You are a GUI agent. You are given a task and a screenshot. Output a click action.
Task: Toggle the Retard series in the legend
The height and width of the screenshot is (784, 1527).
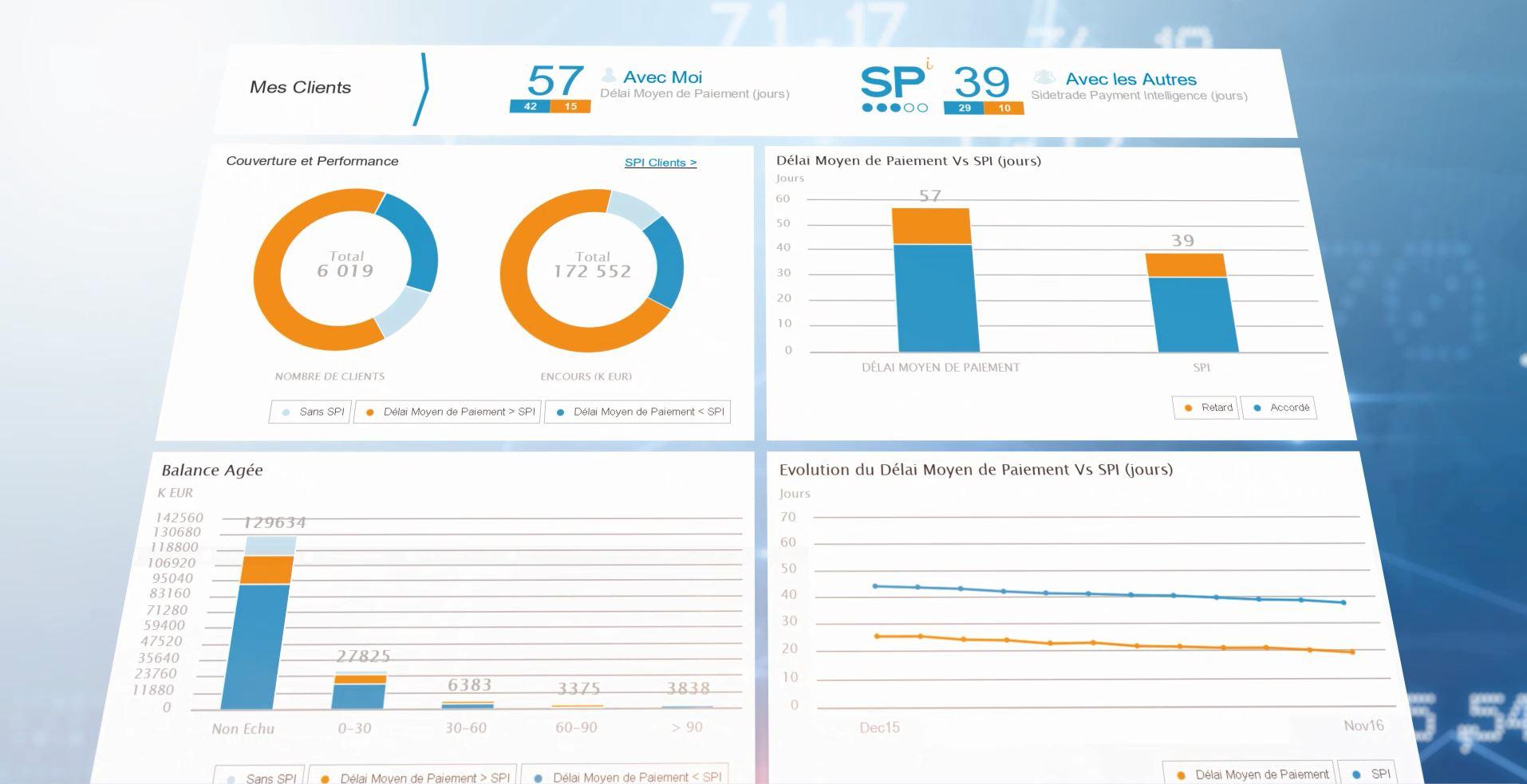(1205, 408)
